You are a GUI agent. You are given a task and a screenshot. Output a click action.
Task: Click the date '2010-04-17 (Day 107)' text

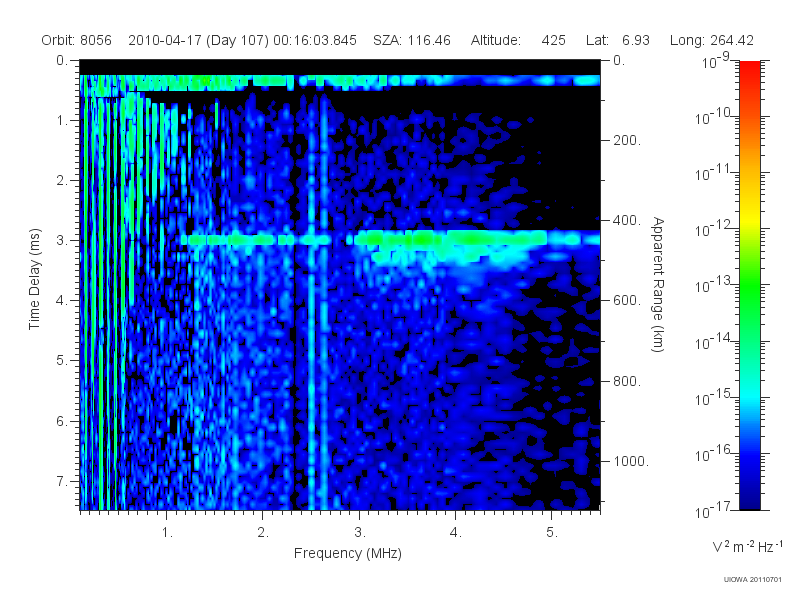pyautogui.click(x=198, y=40)
